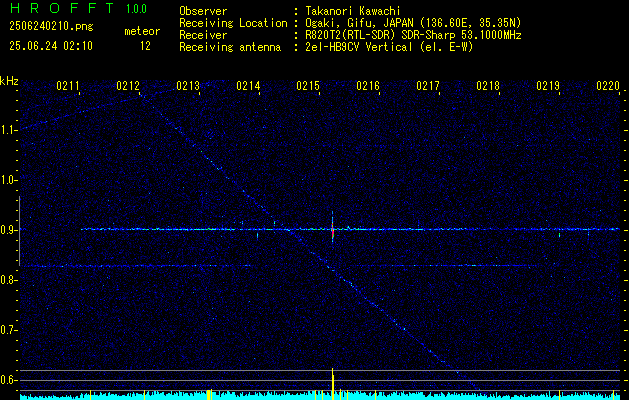Click the 0219 time axis label
629x400 pixels.
coord(548,86)
